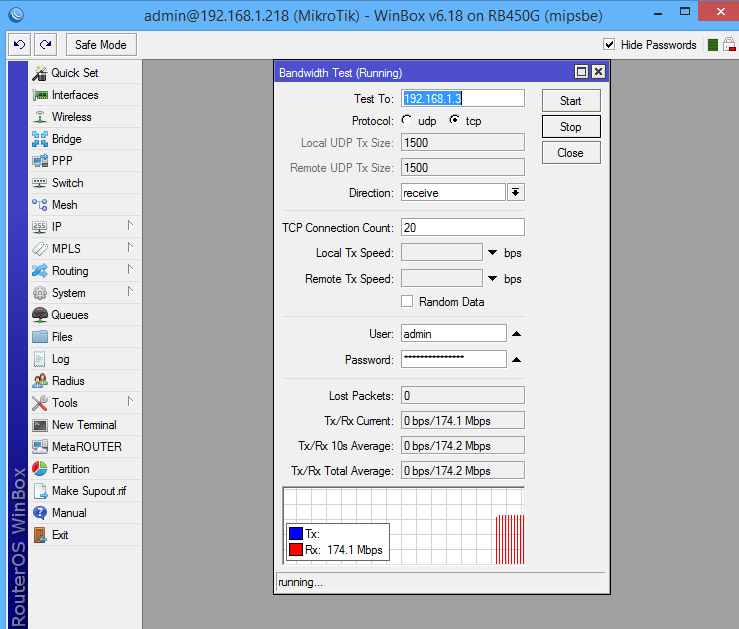Click the Start button
The image size is (739, 629).
point(571,101)
